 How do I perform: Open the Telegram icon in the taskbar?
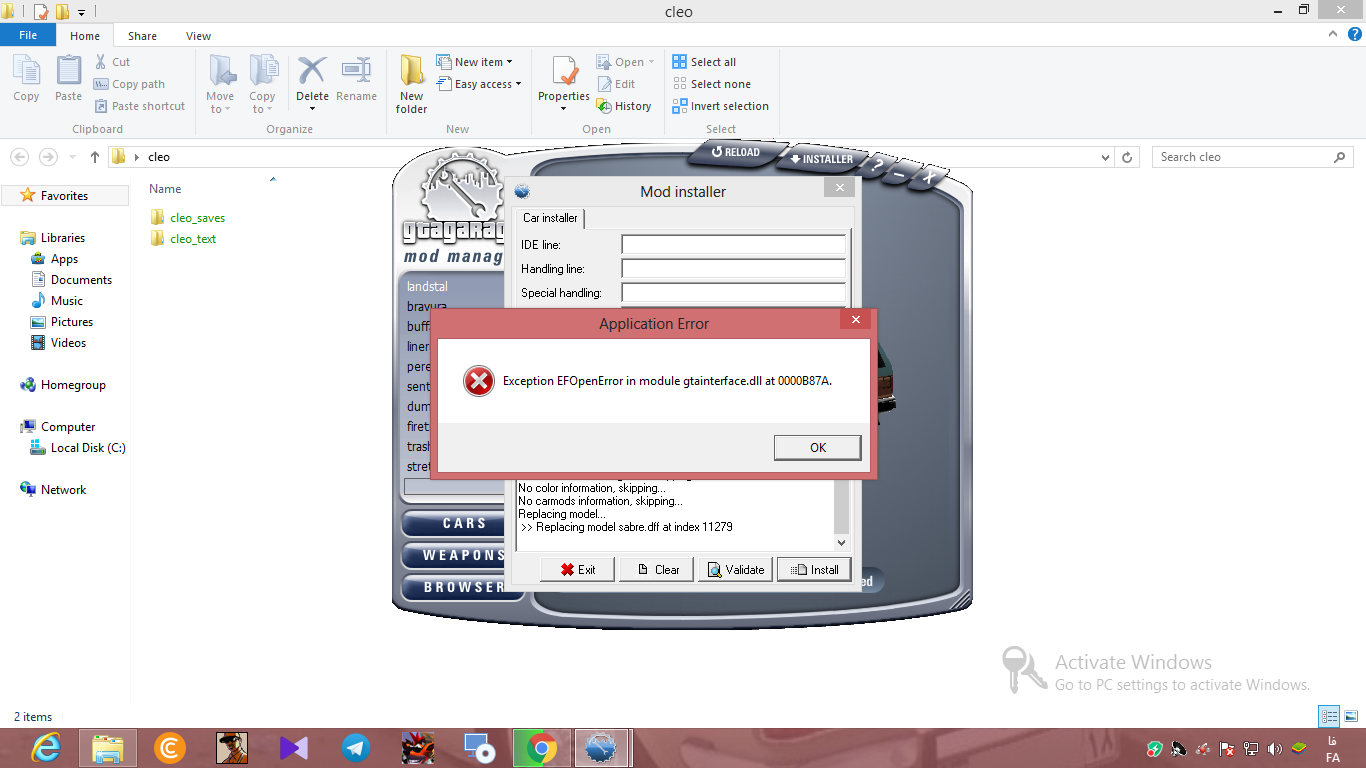pos(355,747)
